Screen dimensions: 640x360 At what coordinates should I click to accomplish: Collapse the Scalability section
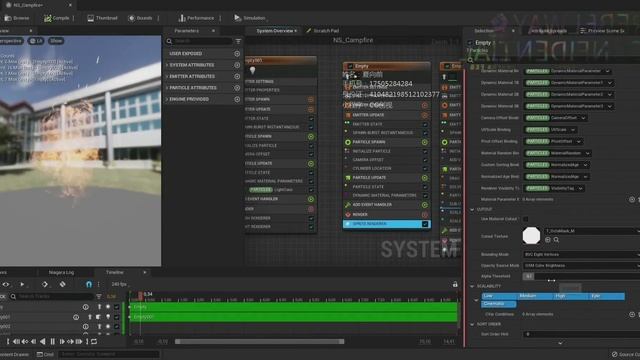click(x=472, y=287)
